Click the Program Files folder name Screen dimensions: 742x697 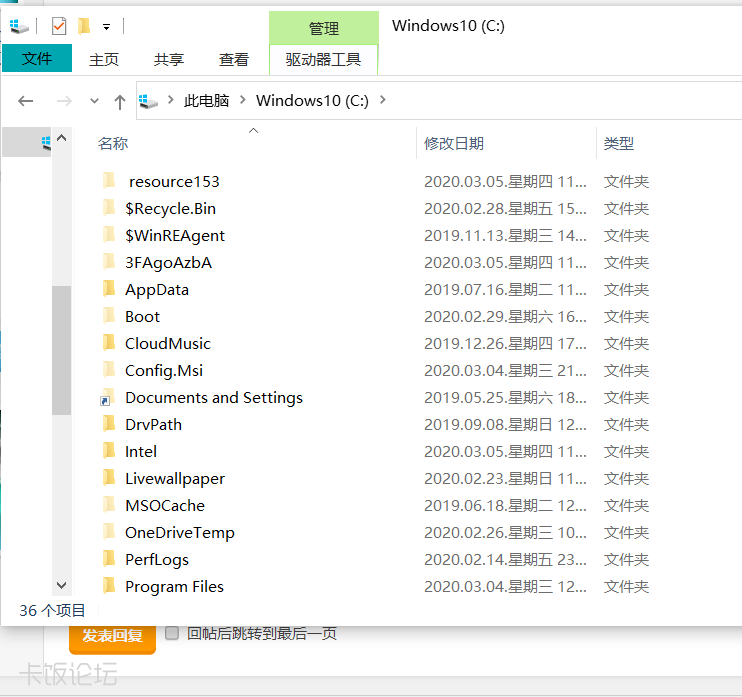[174, 587]
